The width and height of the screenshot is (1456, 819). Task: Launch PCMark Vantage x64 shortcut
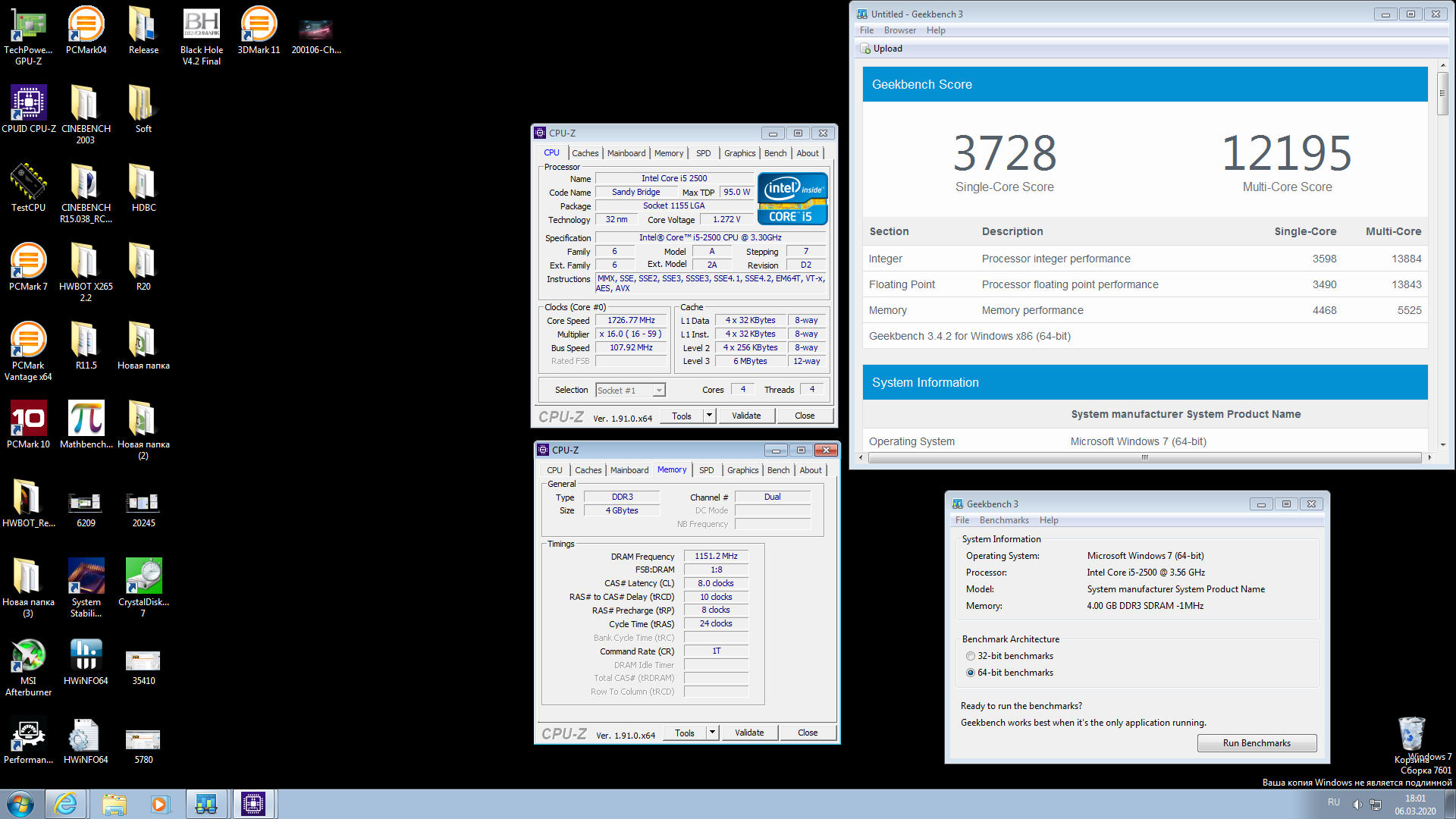point(28,351)
